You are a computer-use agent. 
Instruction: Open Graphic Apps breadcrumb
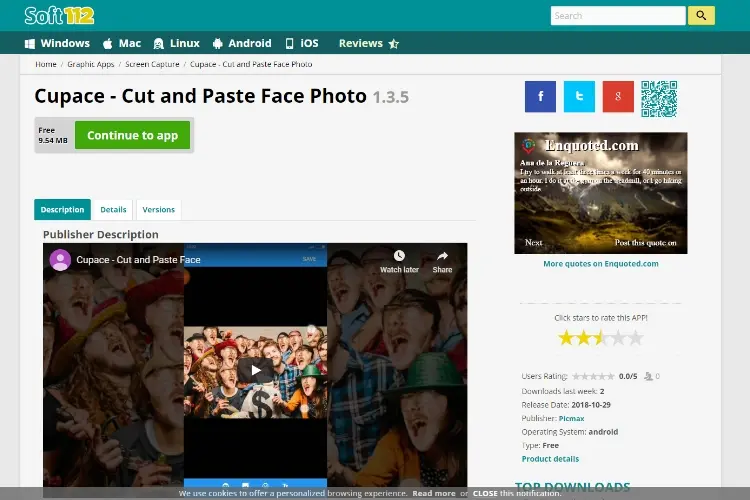[91, 64]
